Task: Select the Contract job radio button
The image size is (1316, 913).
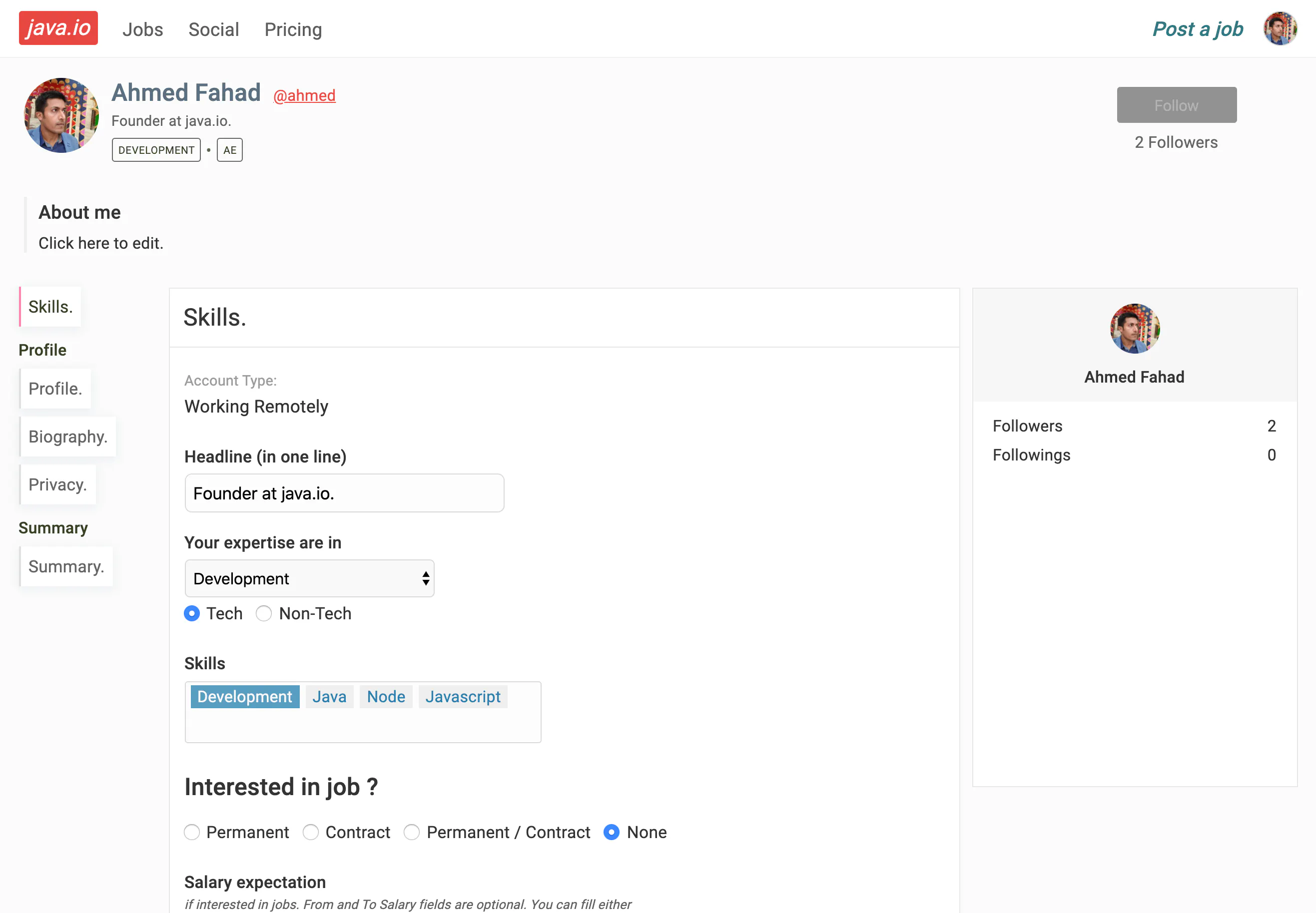Action: 311,832
